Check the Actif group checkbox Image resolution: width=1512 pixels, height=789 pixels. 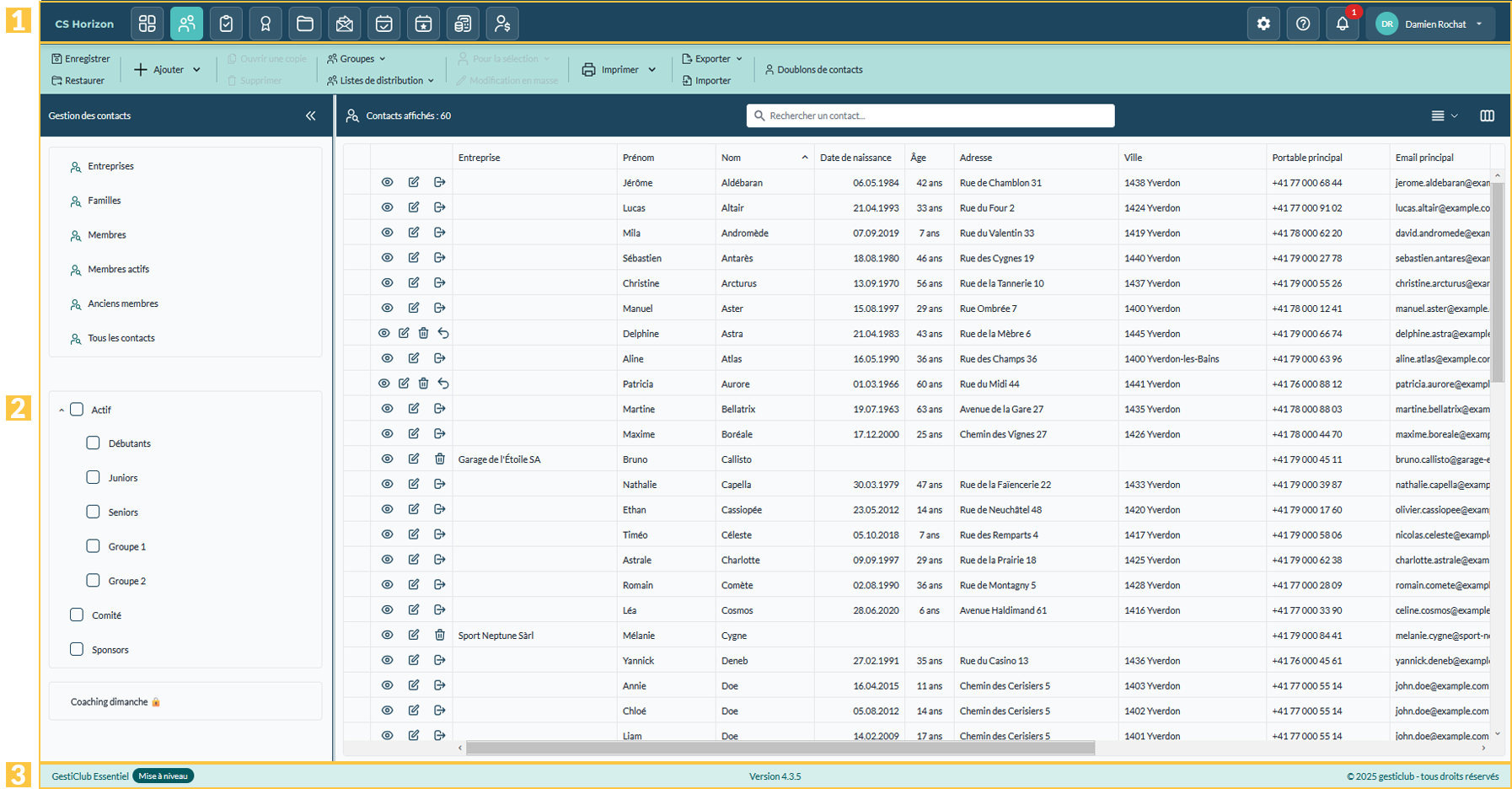(77, 410)
